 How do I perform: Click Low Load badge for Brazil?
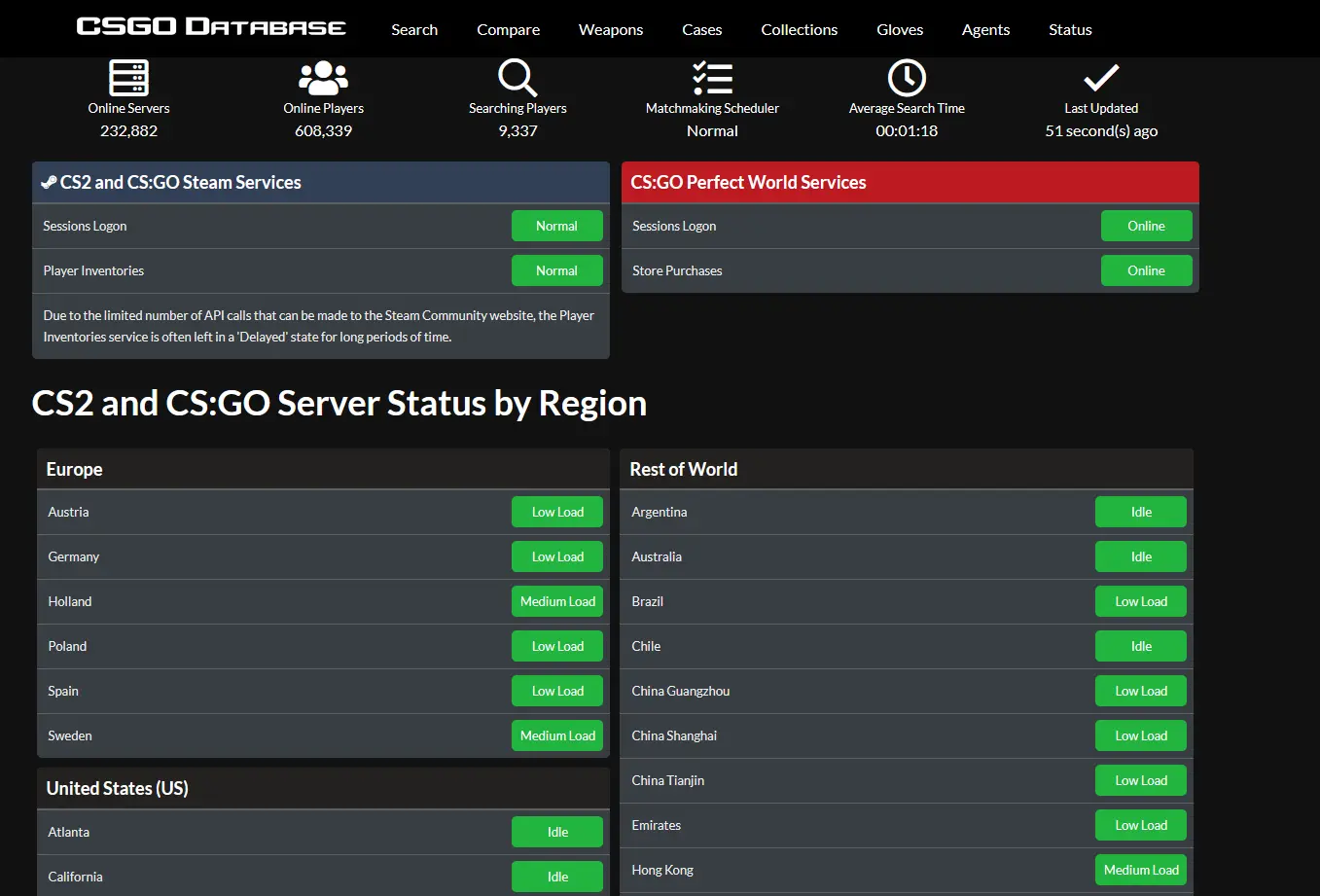click(1141, 601)
